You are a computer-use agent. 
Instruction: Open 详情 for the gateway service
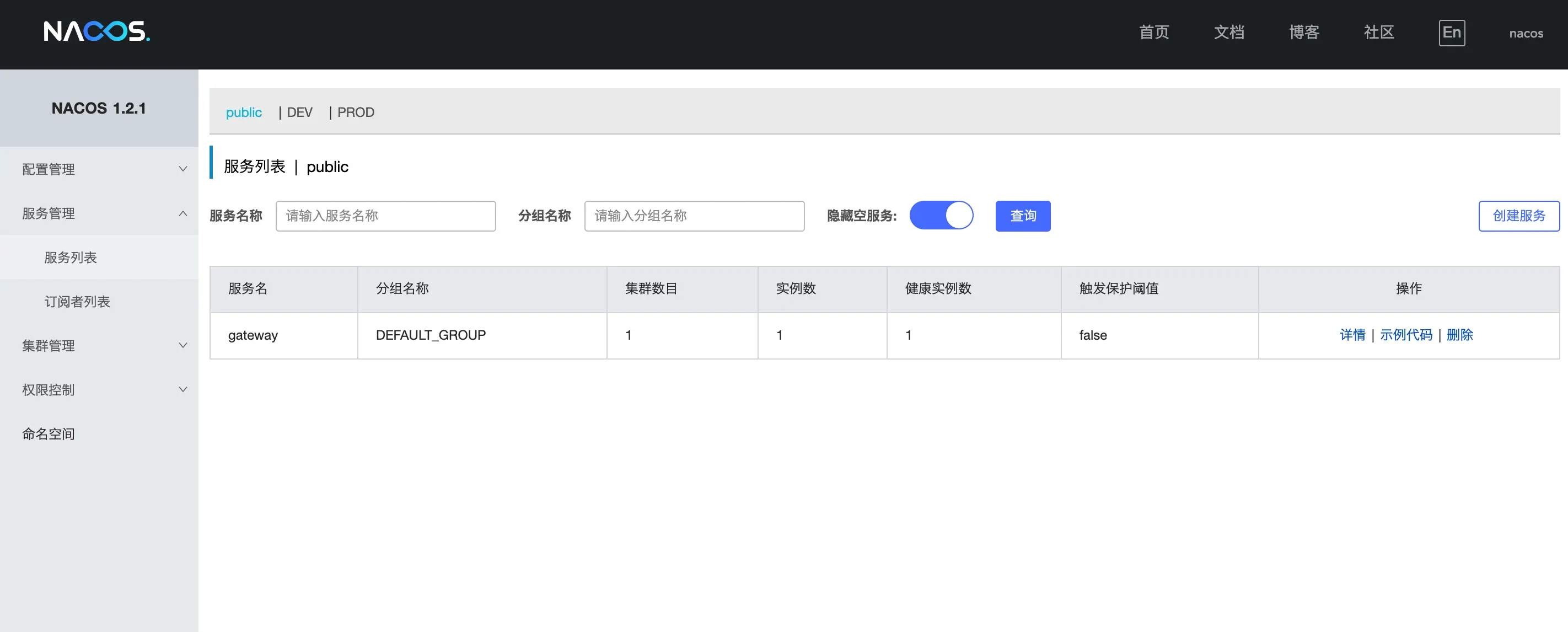click(x=1352, y=335)
